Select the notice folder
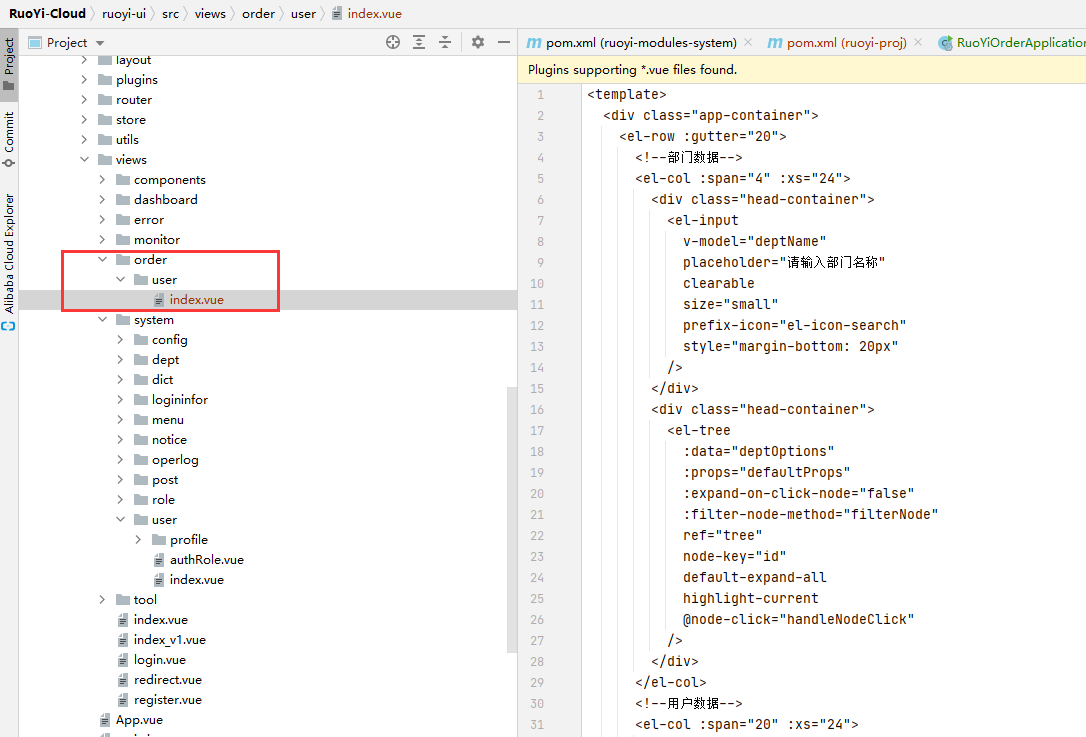Screen dimensions: 1086x737 coord(169,440)
